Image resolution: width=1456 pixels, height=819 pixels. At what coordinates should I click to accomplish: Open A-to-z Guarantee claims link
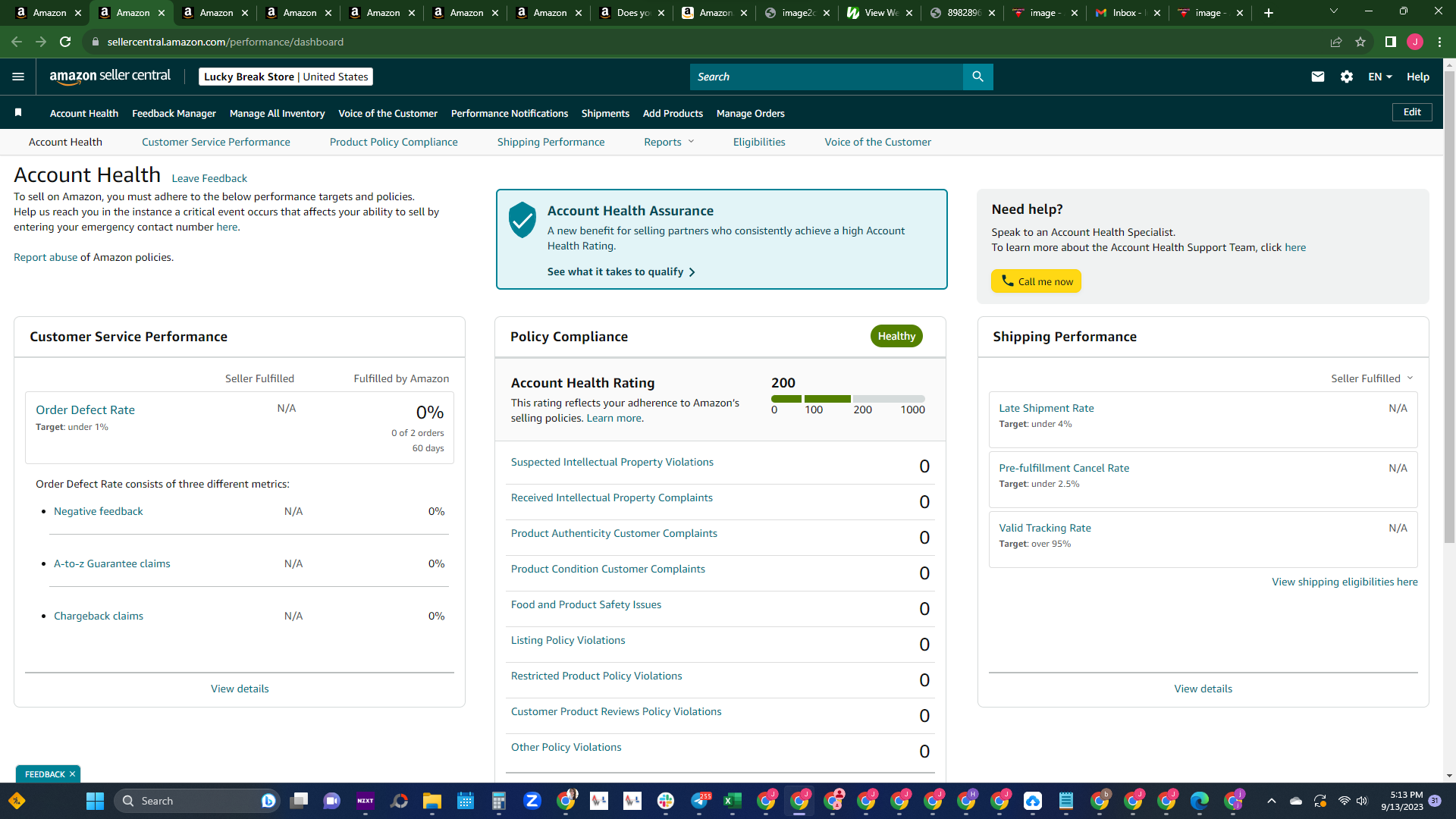click(112, 563)
